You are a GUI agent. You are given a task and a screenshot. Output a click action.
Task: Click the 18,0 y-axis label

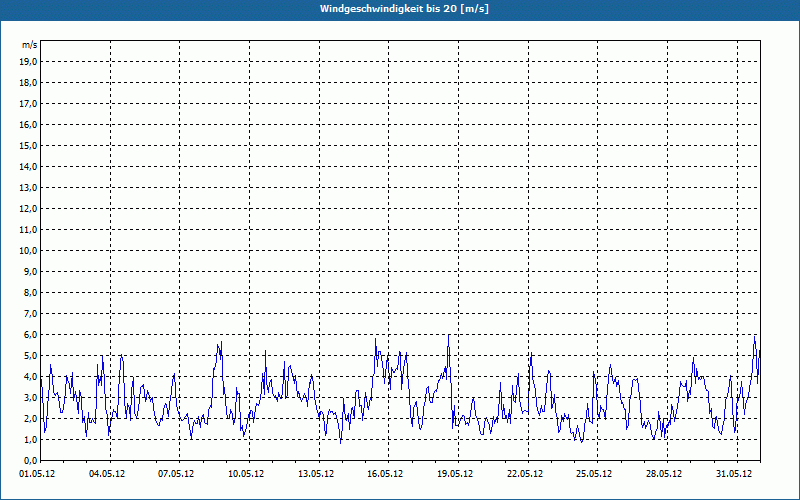[x=28, y=83]
